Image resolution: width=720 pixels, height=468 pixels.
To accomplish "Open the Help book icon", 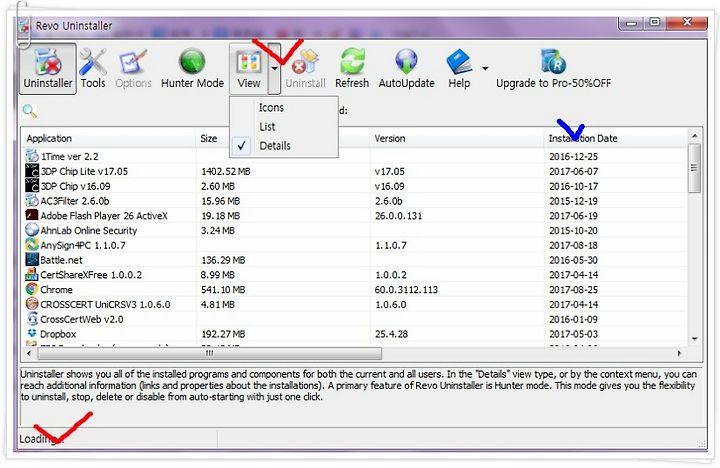I will 459,62.
